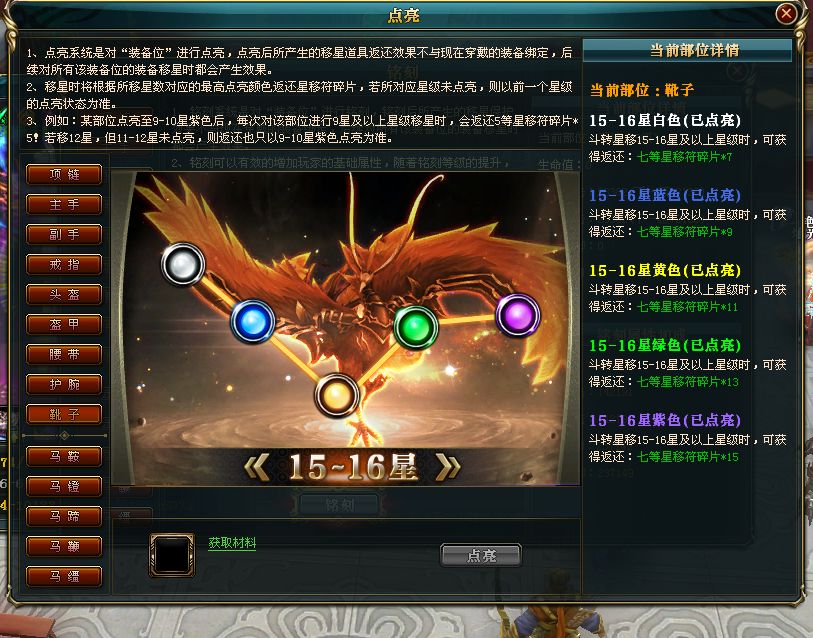Image resolution: width=813 pixels, height=638 pixels.
Task: Click the purple orb node
Action: (x=517, y=315)
